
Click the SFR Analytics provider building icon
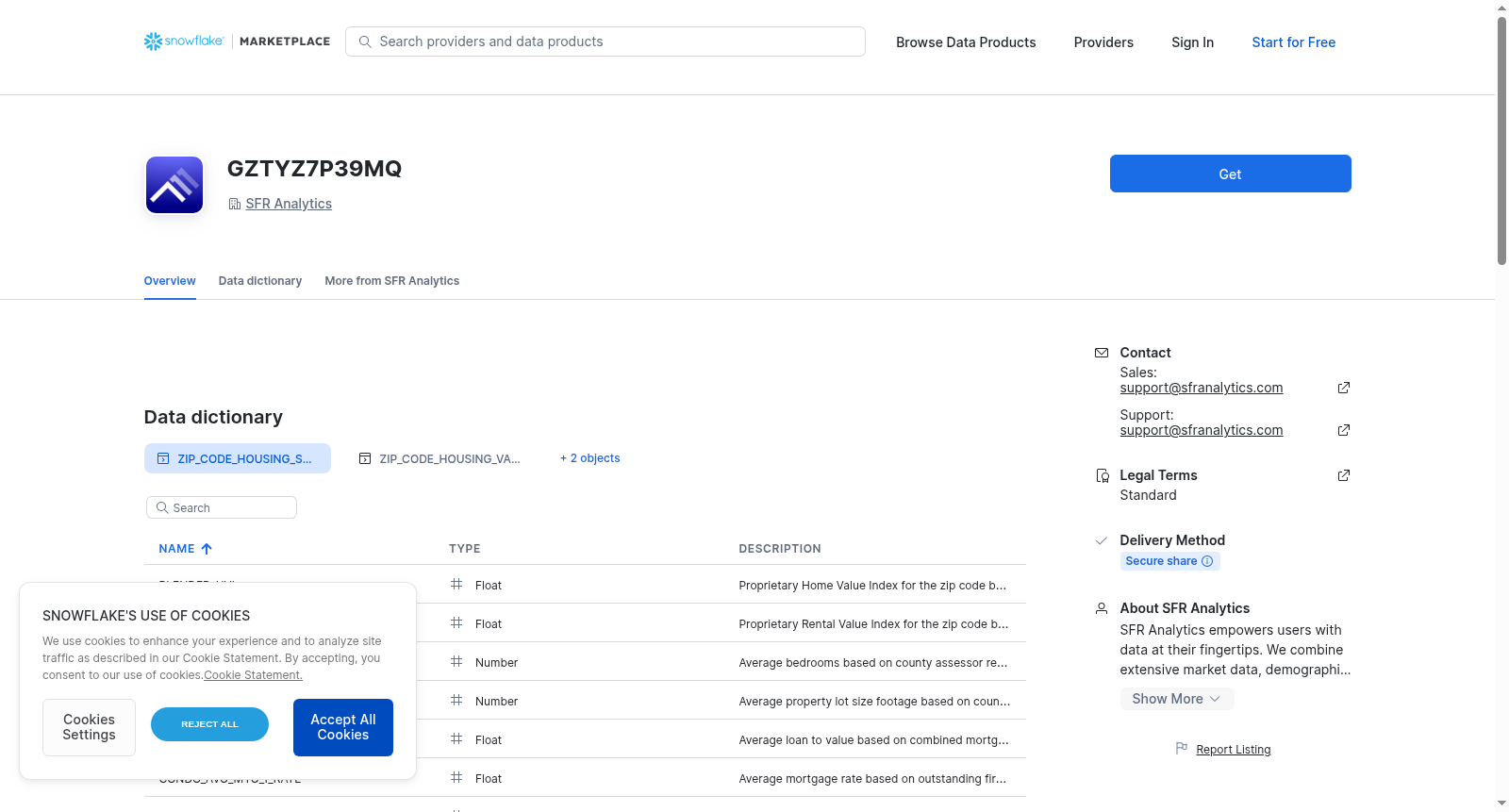click(x=235, y=204)
